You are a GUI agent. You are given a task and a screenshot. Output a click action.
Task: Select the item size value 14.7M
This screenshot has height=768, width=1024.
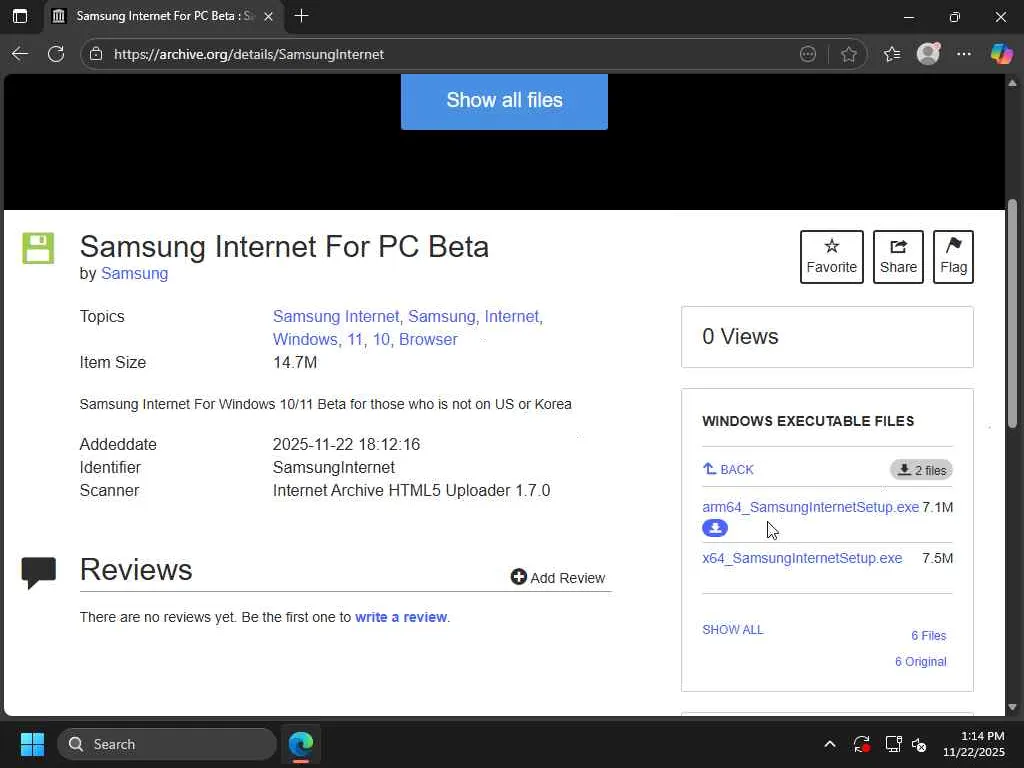point(295,362)
